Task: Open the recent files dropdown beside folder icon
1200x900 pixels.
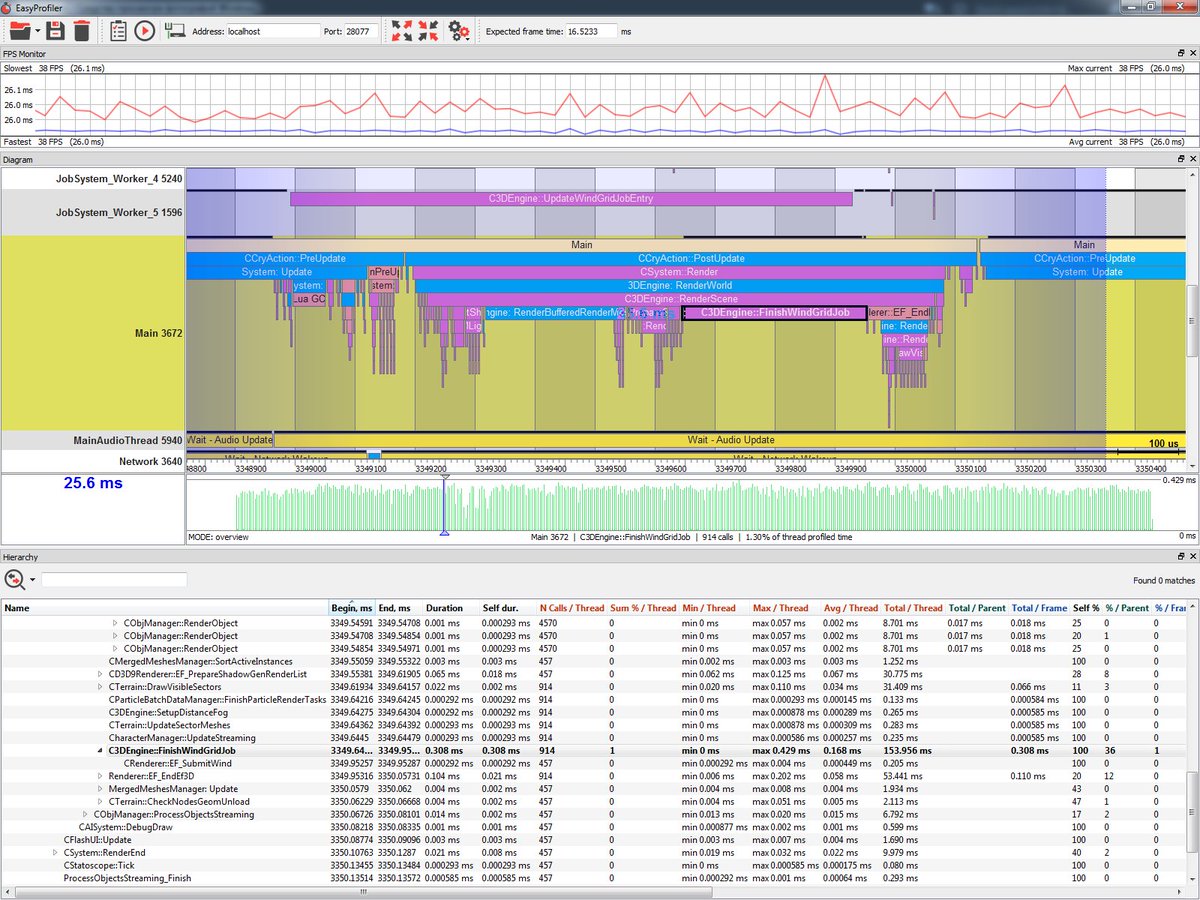Action: click(x=37, y=32)
